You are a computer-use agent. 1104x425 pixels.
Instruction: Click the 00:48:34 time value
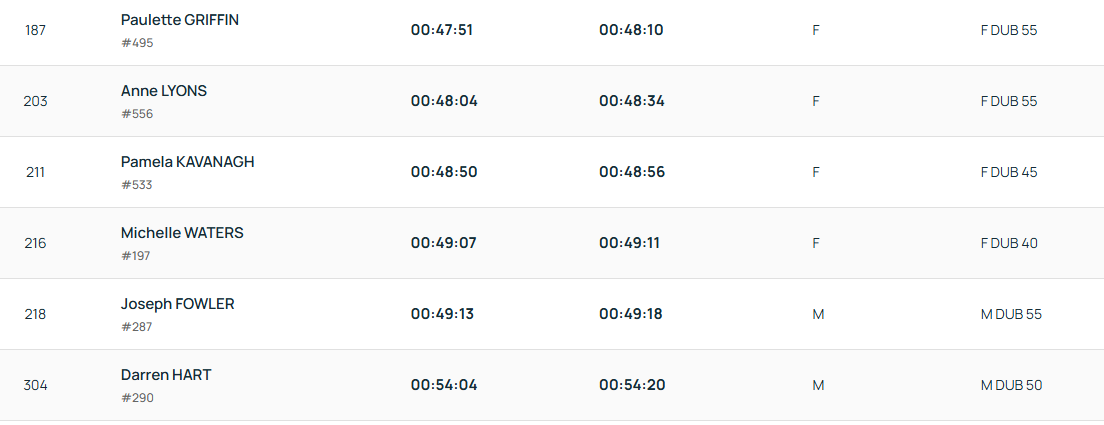[631, 101]
